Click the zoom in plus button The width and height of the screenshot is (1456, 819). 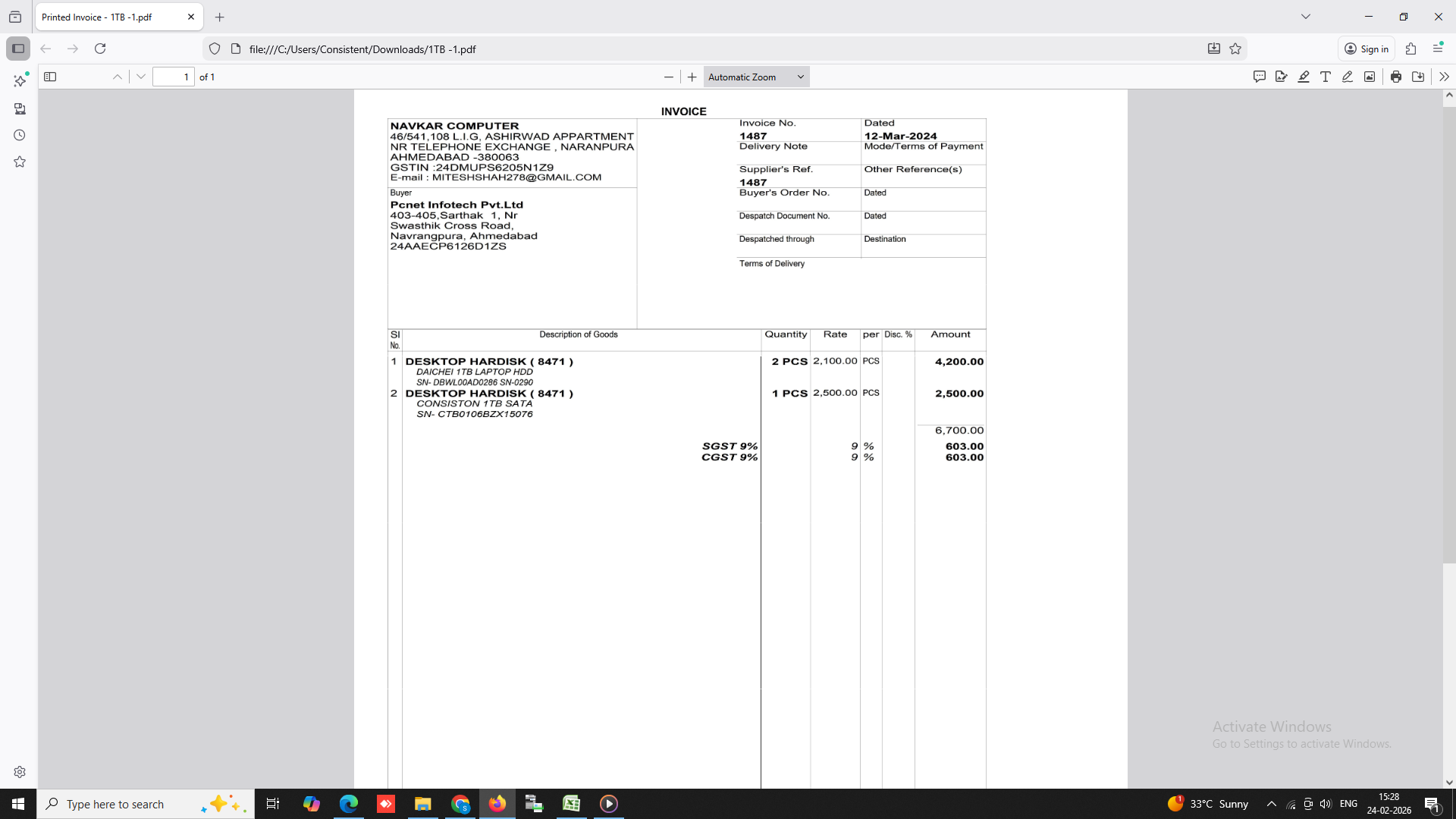point(692,77)
